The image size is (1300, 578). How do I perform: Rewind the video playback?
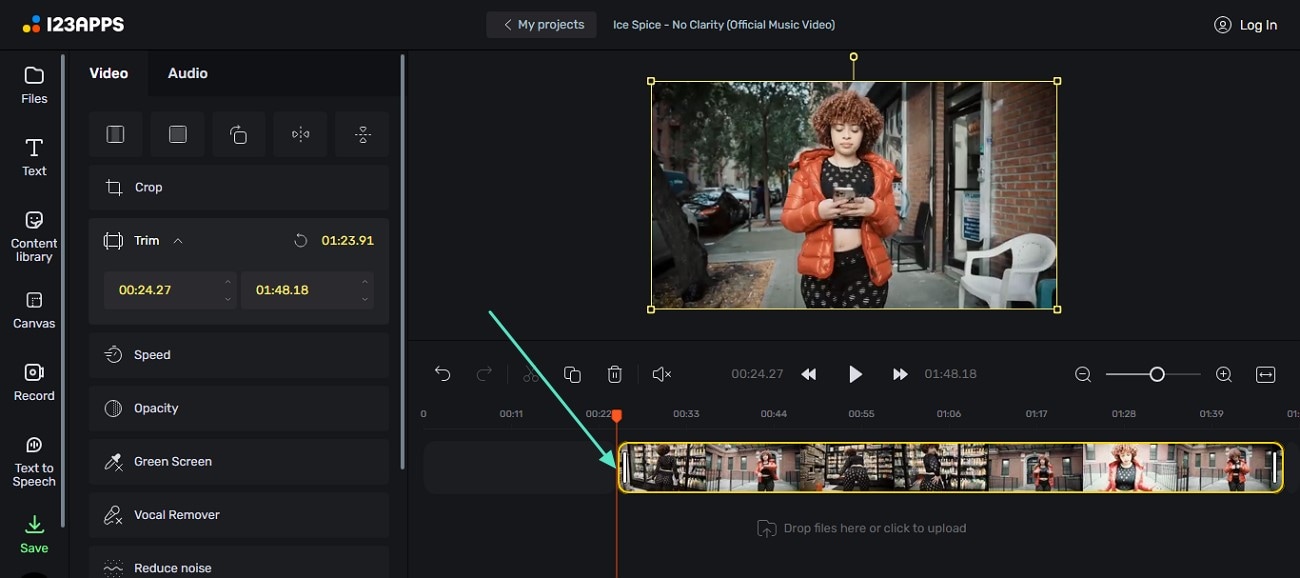[809, 374]
